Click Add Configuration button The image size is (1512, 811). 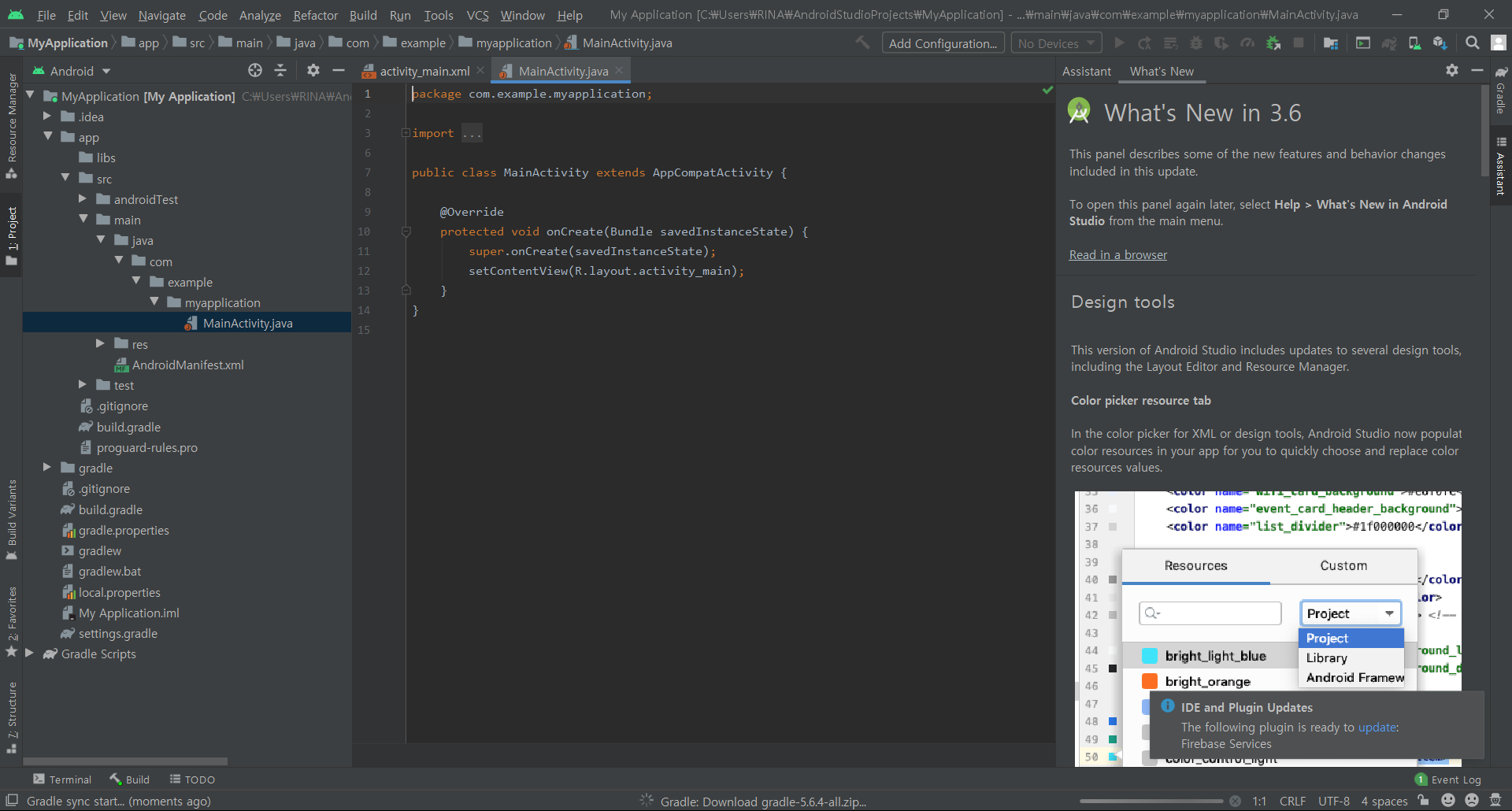[x=943, y=43]
